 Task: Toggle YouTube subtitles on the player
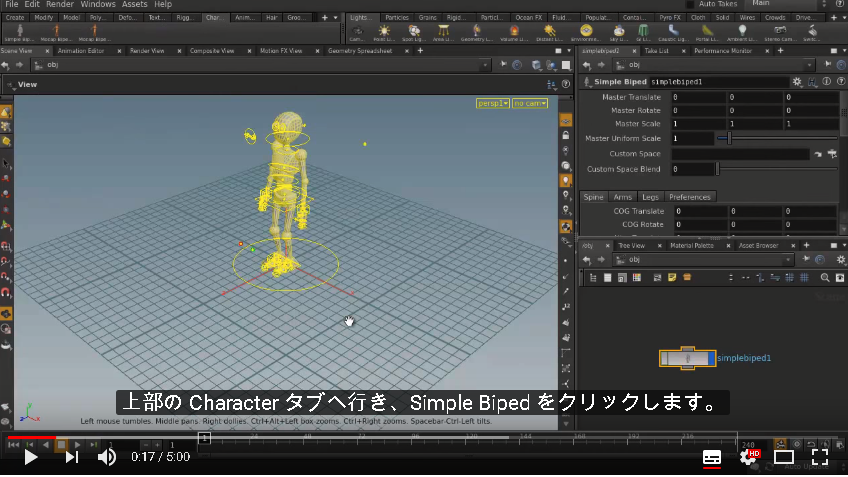point(712,458)
